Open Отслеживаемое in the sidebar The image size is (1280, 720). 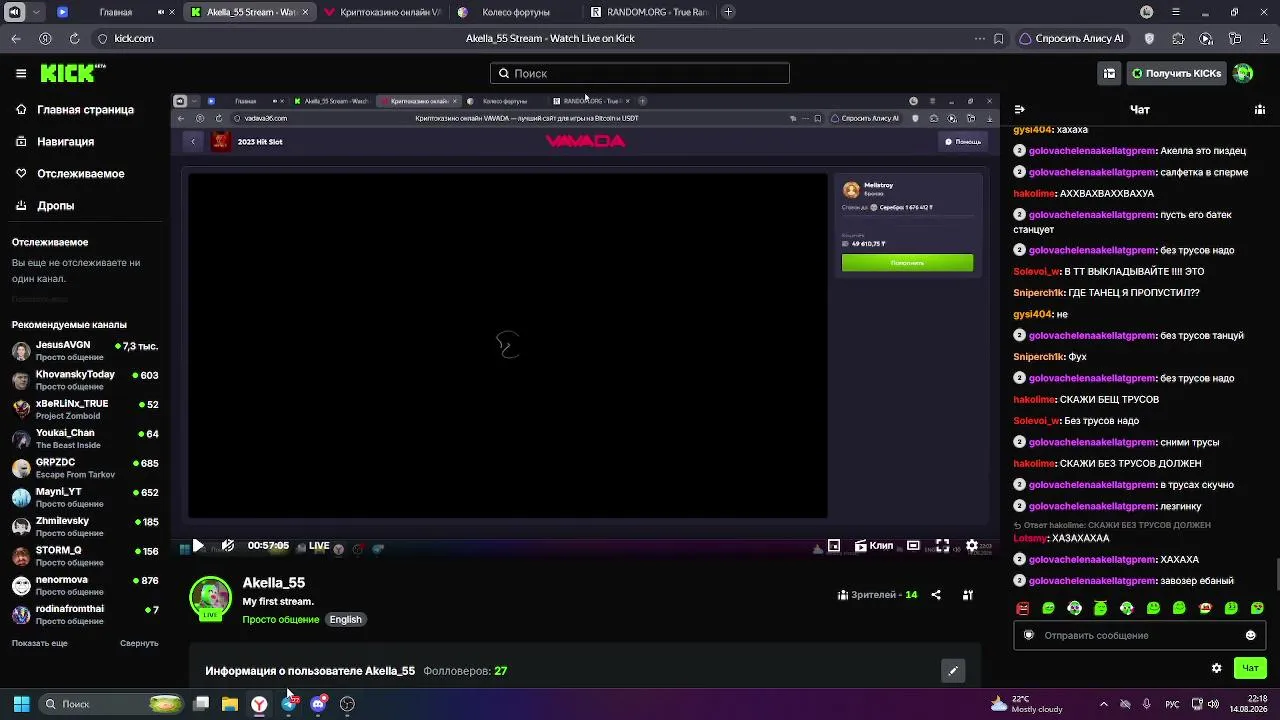click(70, 174)
